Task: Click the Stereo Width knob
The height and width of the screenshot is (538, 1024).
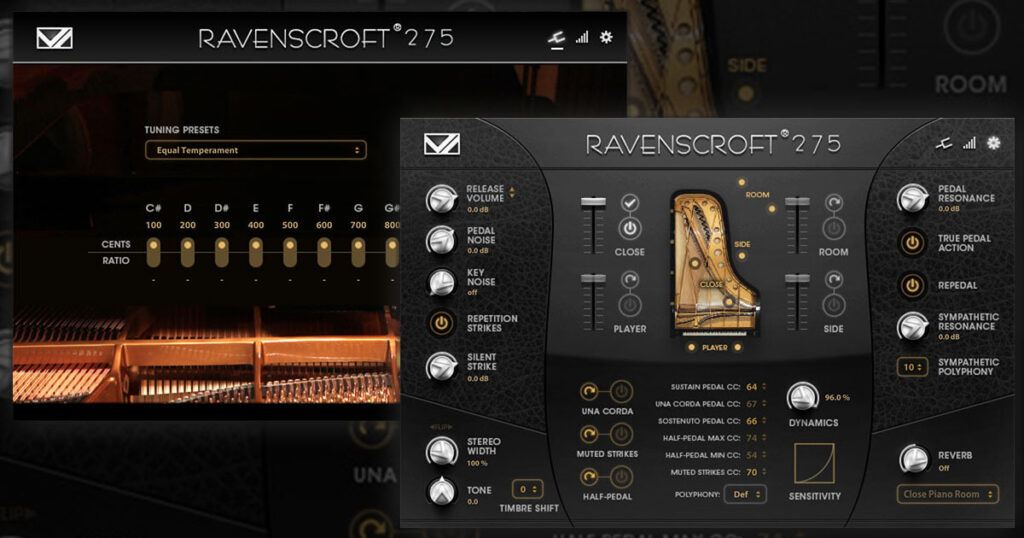Action: pyautogui.click(x=441, y=451)
